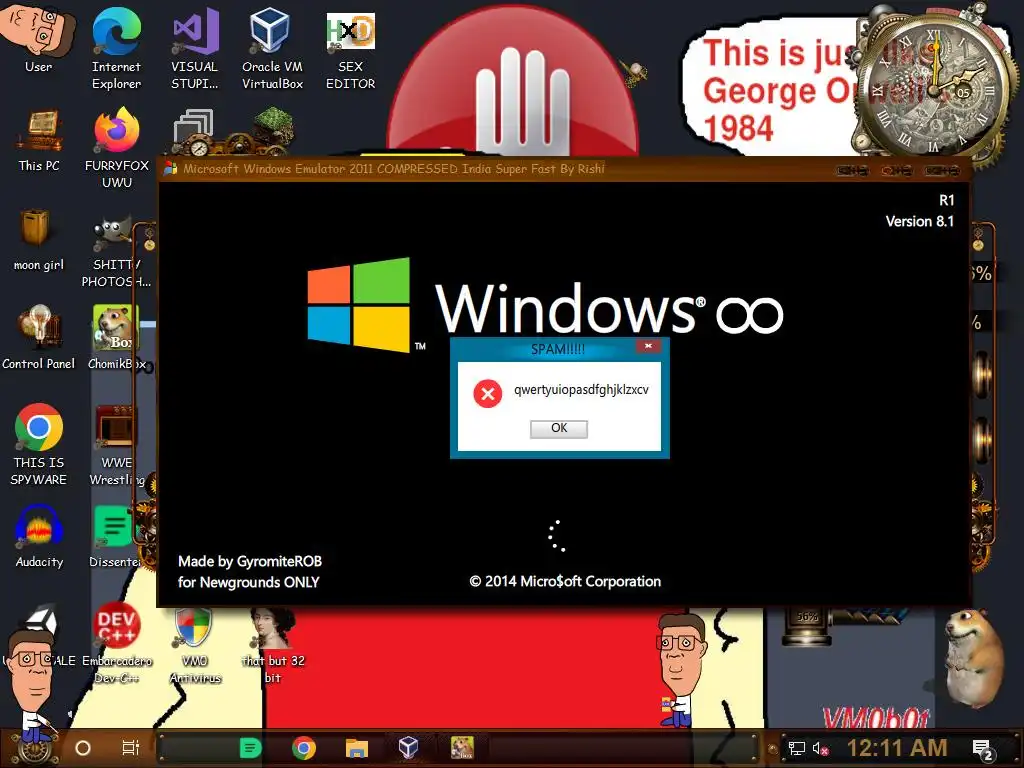Screen dimensions: 1024x768
Task: Click the 12:11 AM taskbar clock
Action: [897, 748]
